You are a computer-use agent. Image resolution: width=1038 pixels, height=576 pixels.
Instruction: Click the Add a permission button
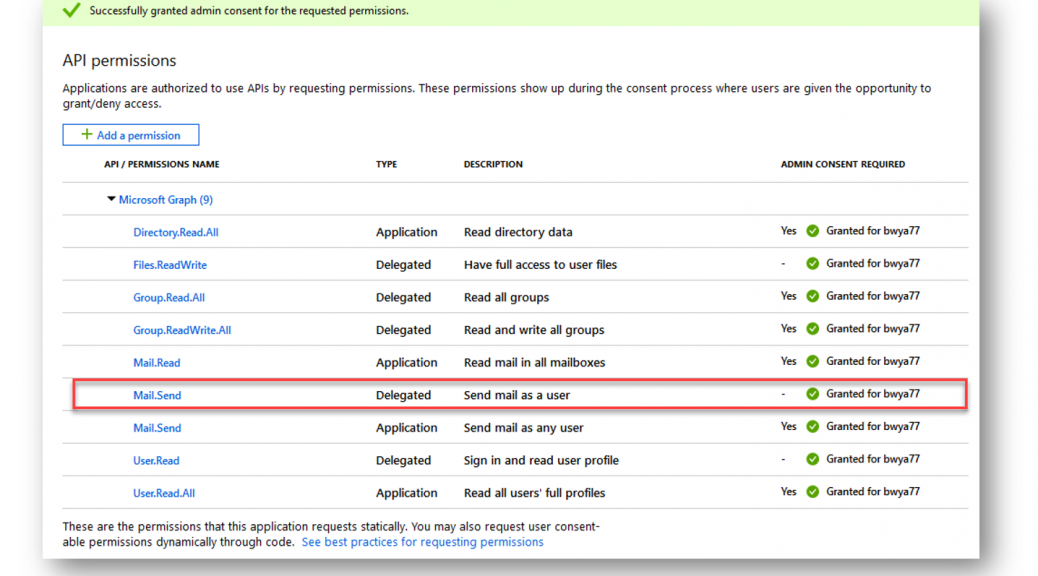131,135
